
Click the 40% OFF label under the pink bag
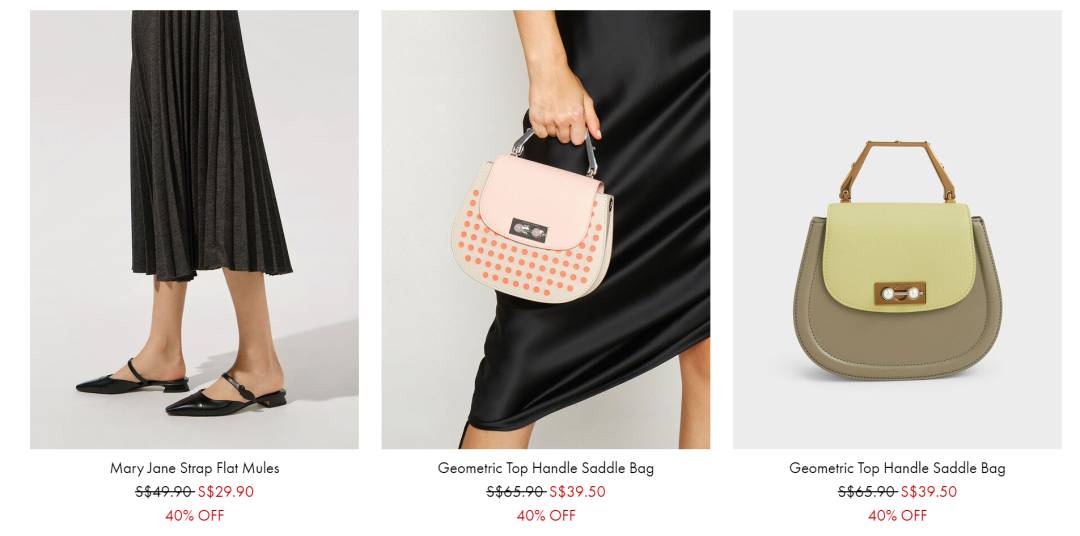546,515
